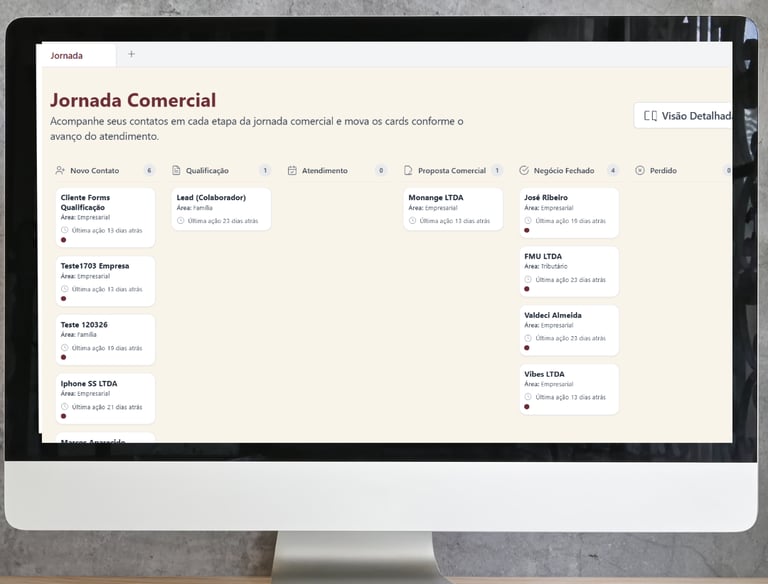Click the Jornada Comercial page title
Screen dimensions: 768x584
pos(133,100)
